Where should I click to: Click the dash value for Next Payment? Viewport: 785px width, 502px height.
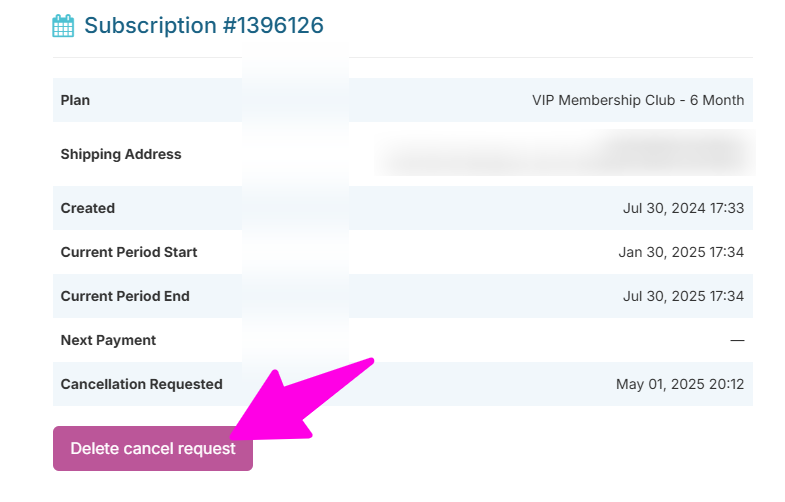[737, 340]
